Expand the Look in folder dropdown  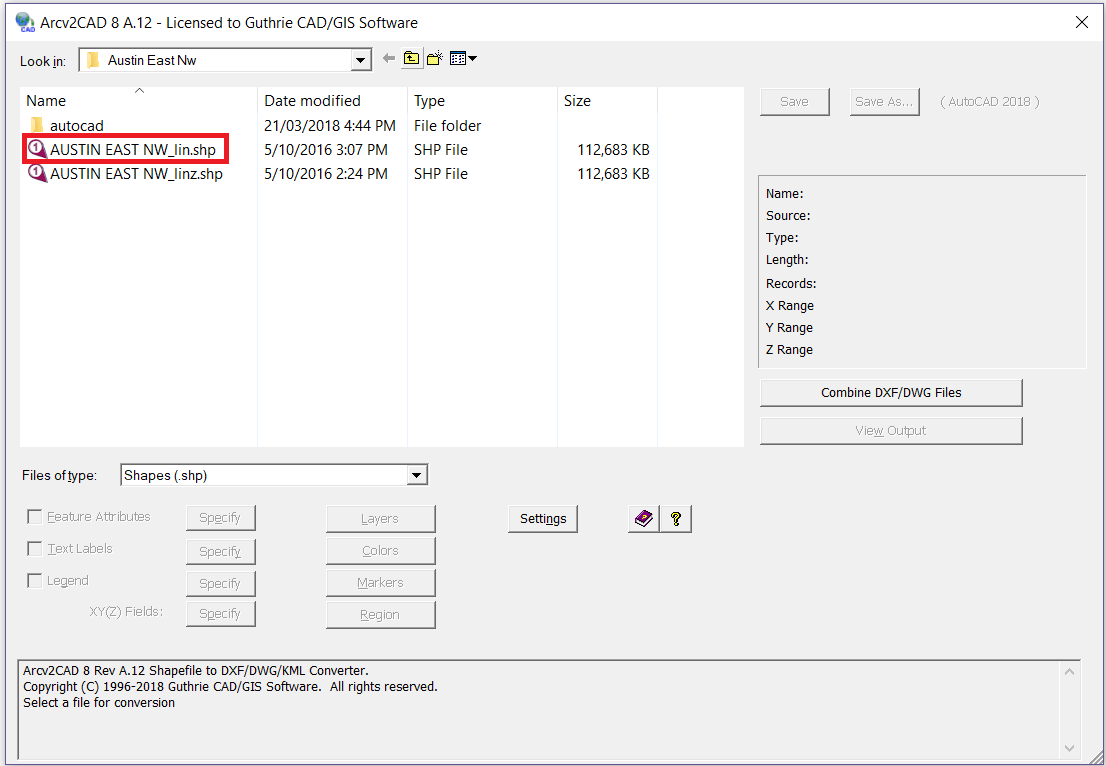coord(360,61)
